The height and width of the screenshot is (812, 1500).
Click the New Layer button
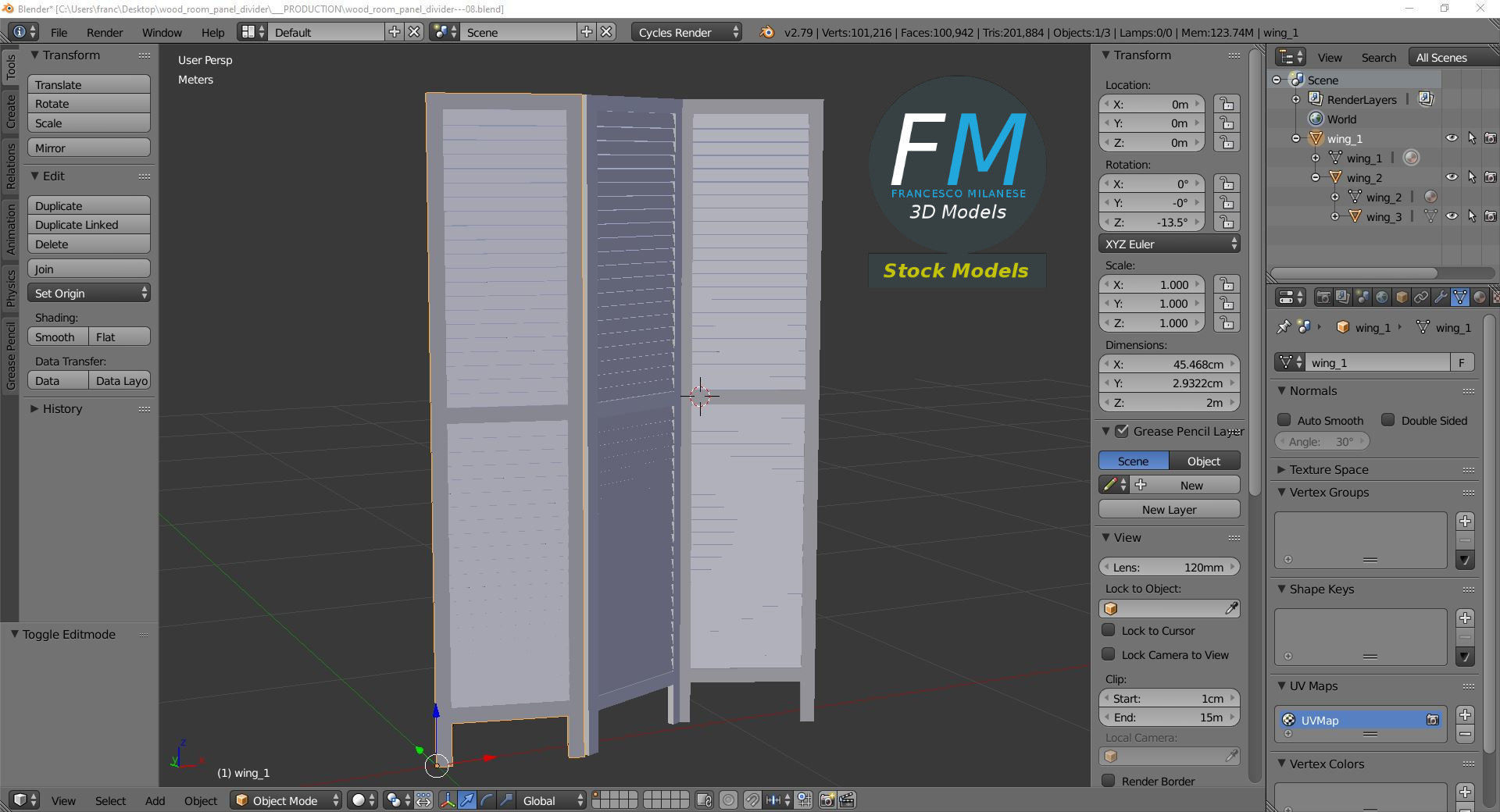tap(1170, 509)
